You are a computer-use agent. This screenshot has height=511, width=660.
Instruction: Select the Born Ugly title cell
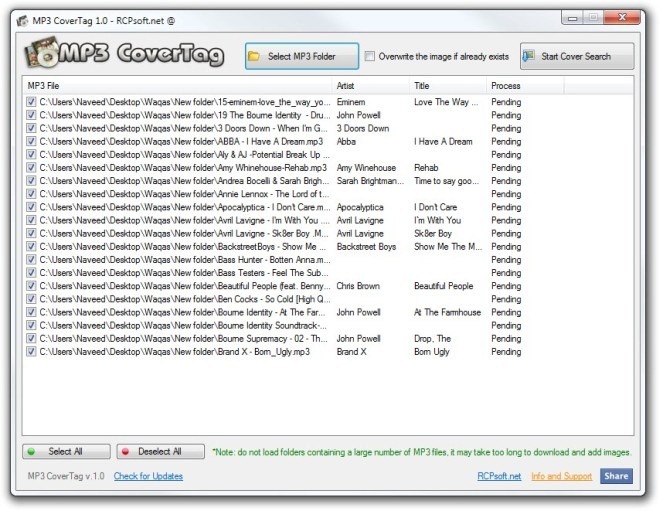(431, 351)
